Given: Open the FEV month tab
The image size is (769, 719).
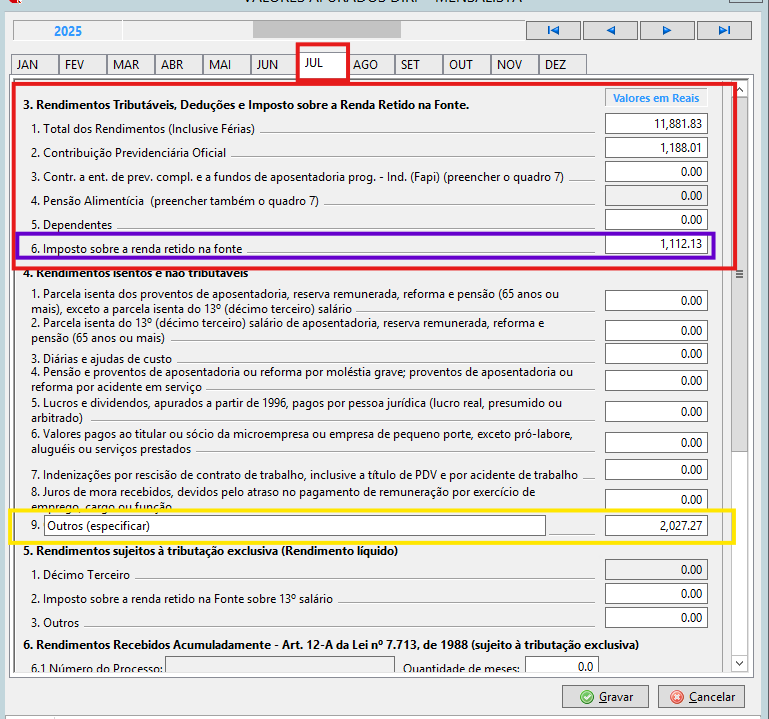Looking at the screenshot, I should pos(82,64).
